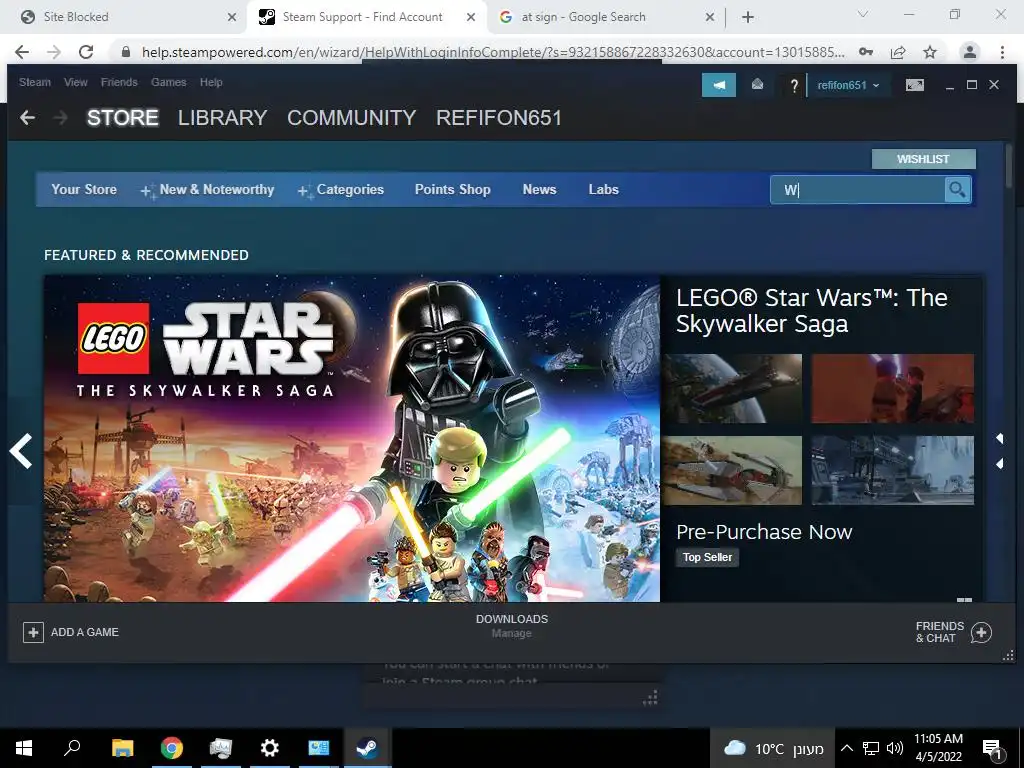View the lightsaber duel screenshot thumbnail
The height and width of the screenshot is (768, 1024).
coord(893,389)
